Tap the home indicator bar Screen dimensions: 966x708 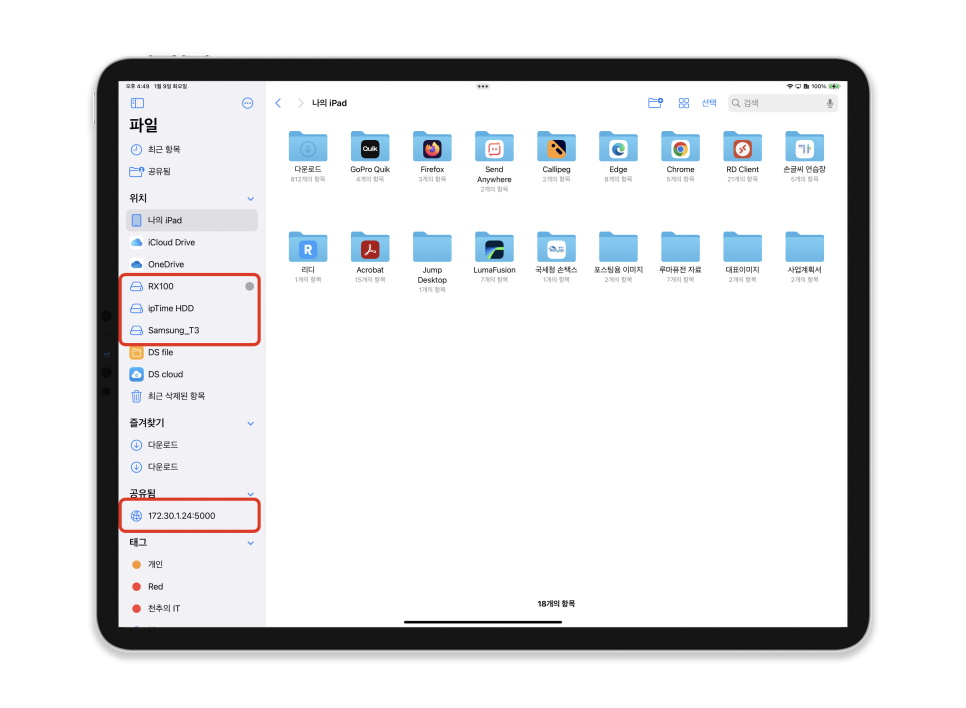[483, 622]
